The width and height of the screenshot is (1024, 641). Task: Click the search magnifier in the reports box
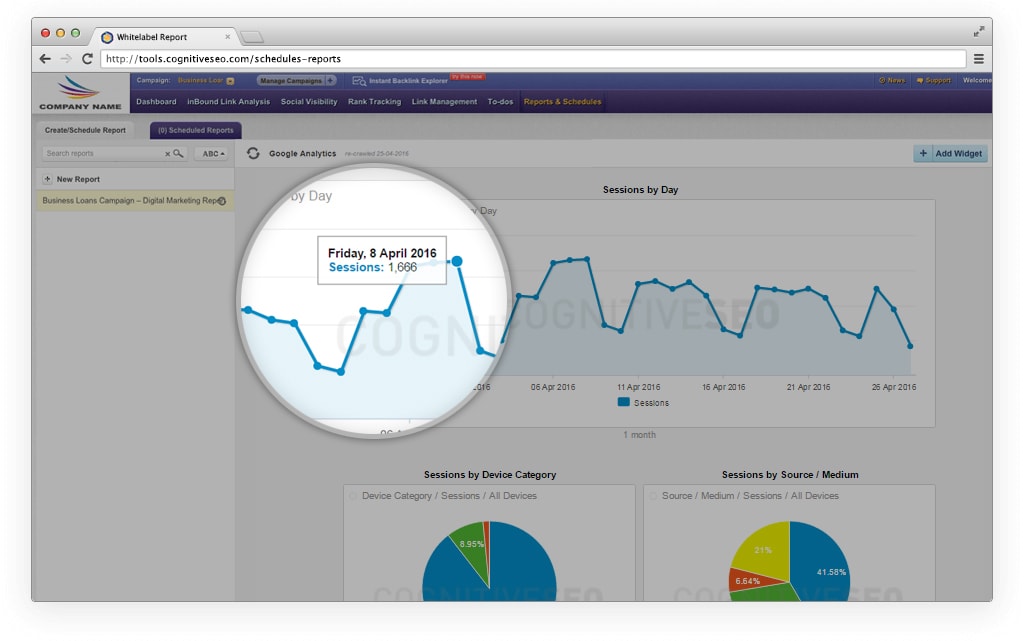coord(178,154)
